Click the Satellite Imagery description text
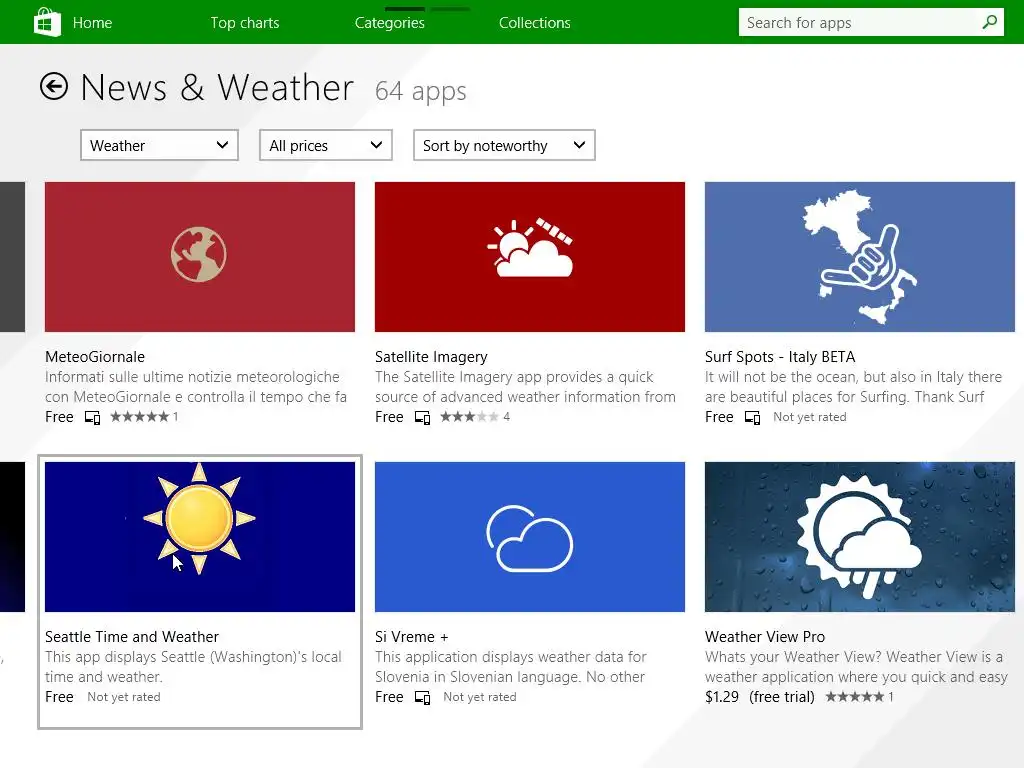The image size is (1024, 768). tap(525, 387)
